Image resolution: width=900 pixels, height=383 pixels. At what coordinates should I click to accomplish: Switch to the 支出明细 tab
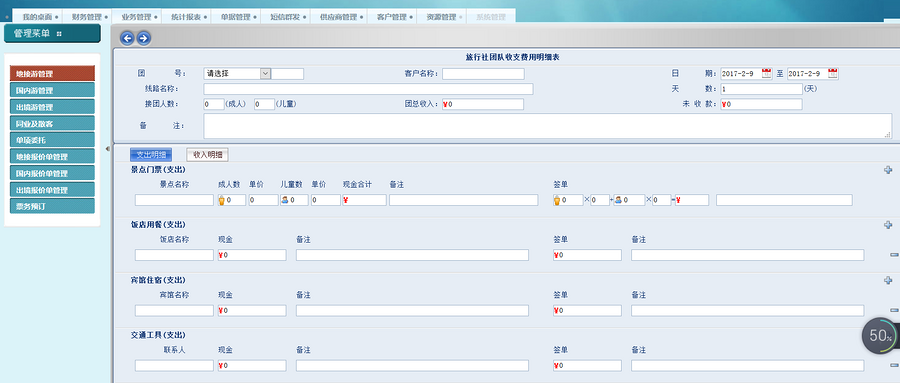151,154
